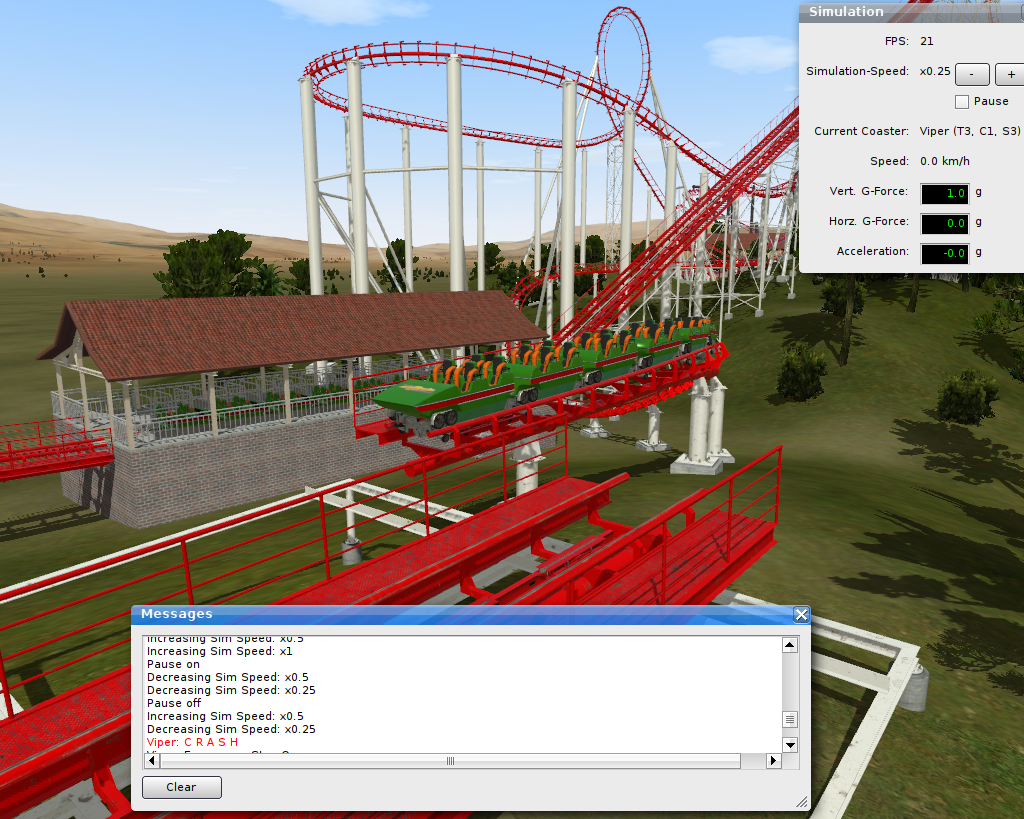Enable the Pause checkbox

(961, 102)
